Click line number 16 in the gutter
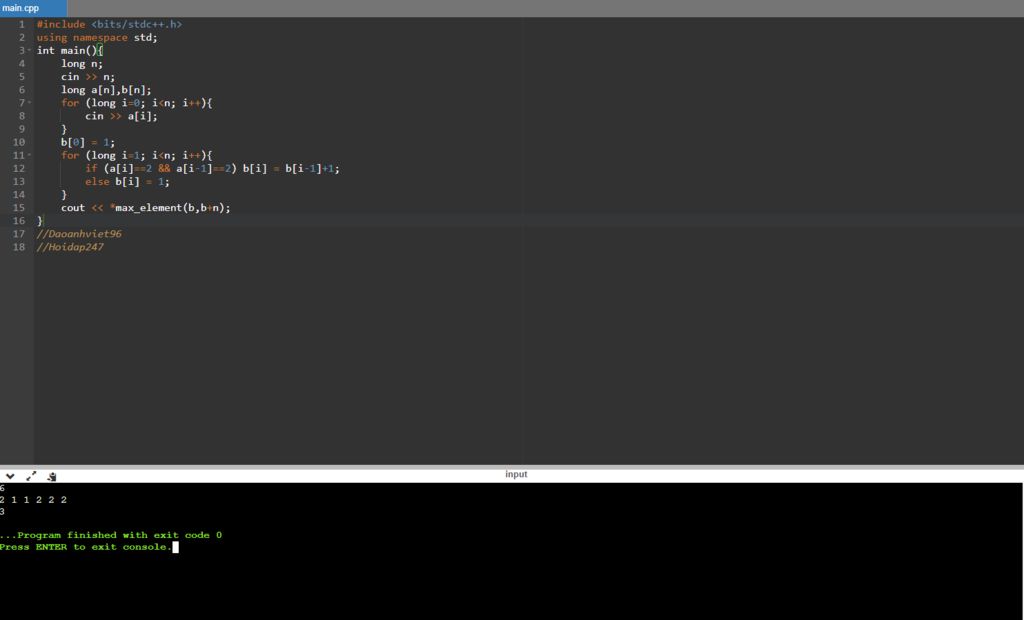Viewport: 1024px width, 620px height. tap(19, 221)
